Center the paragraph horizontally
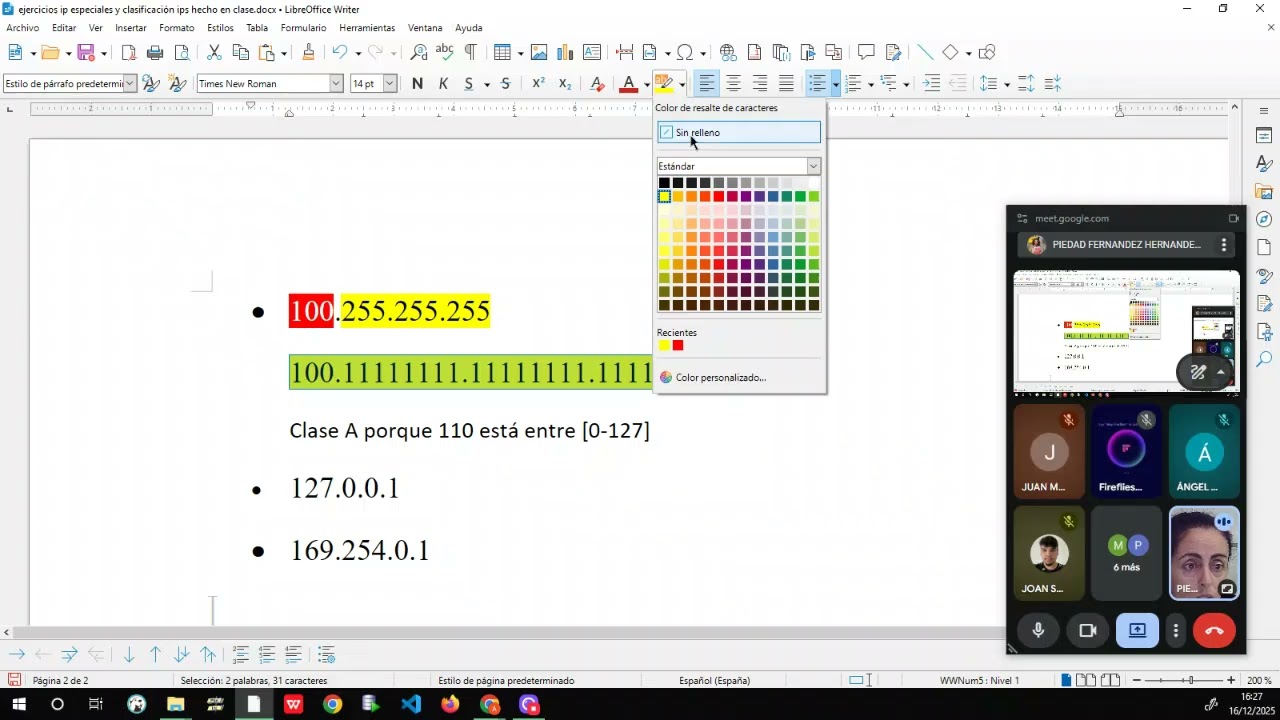 (733, 84)
